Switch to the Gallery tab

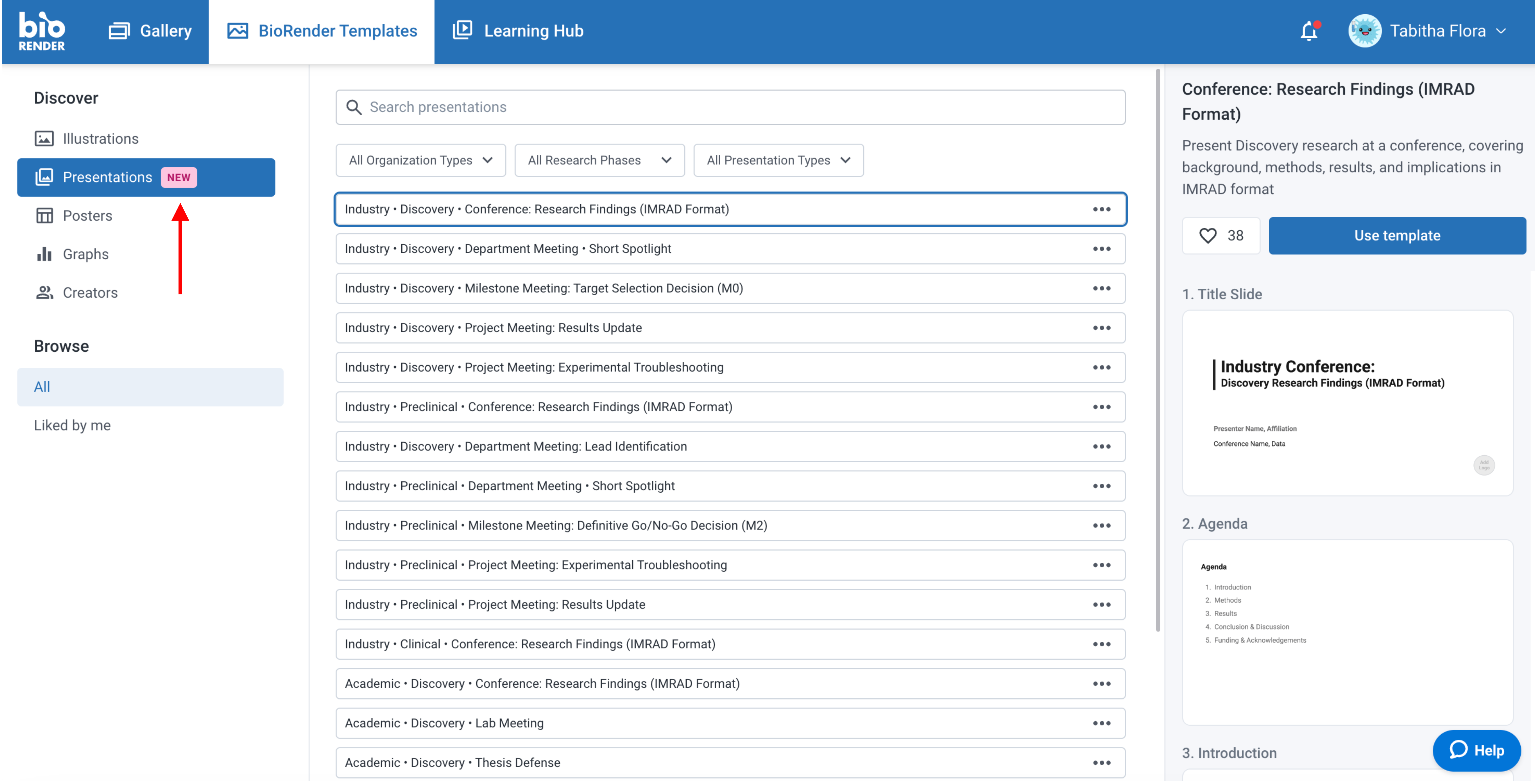(150, 31)
